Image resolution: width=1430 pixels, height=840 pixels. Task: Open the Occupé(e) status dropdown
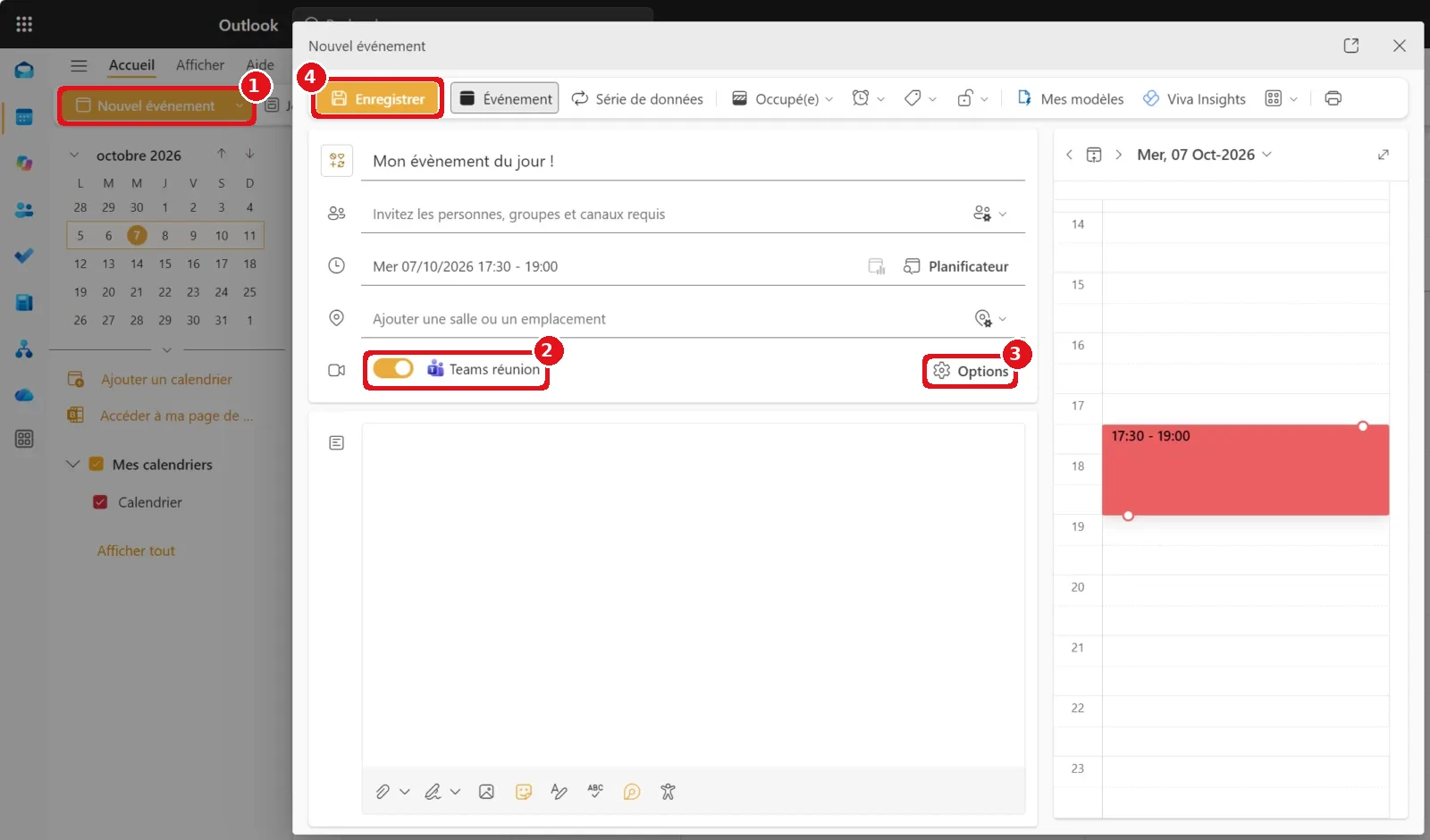coord(782,98)
